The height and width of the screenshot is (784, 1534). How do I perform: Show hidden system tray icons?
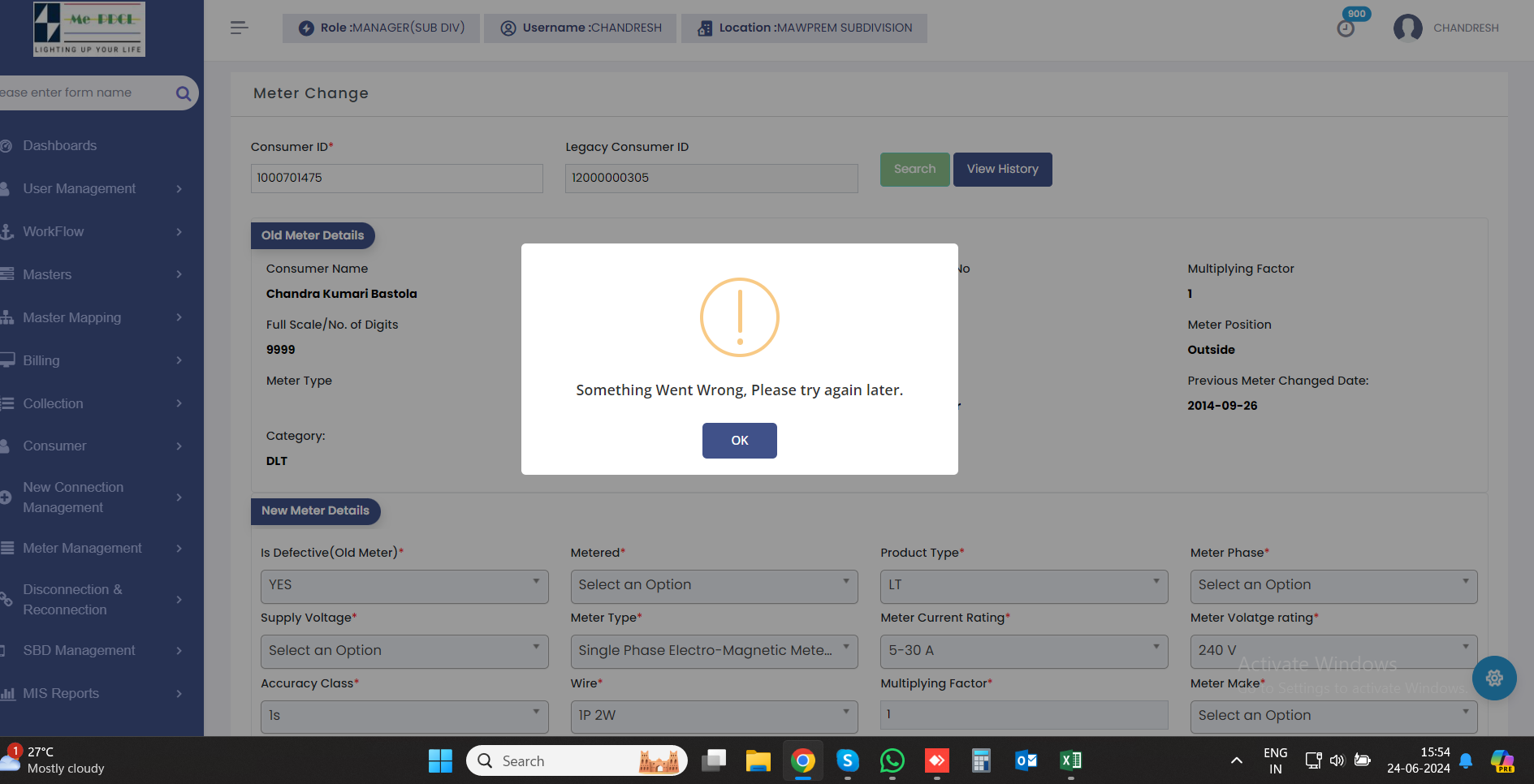(1236, 760)
